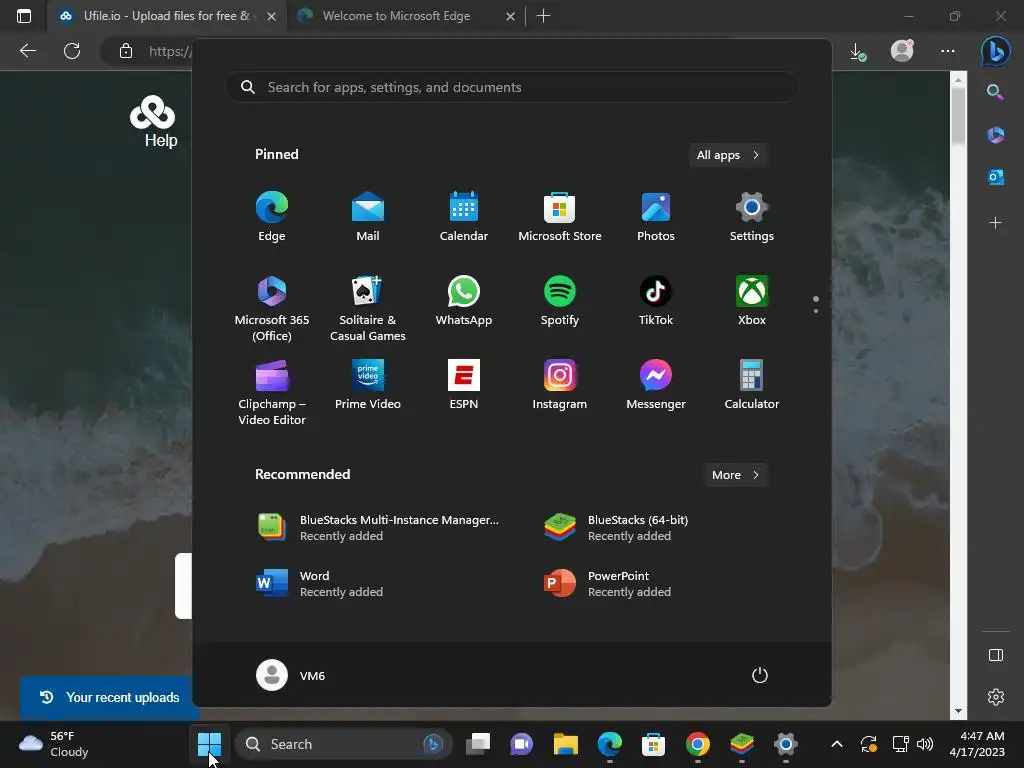Open Edge sidebar search
Viewport: 1024px width, 768px height.
pos(995,92)
